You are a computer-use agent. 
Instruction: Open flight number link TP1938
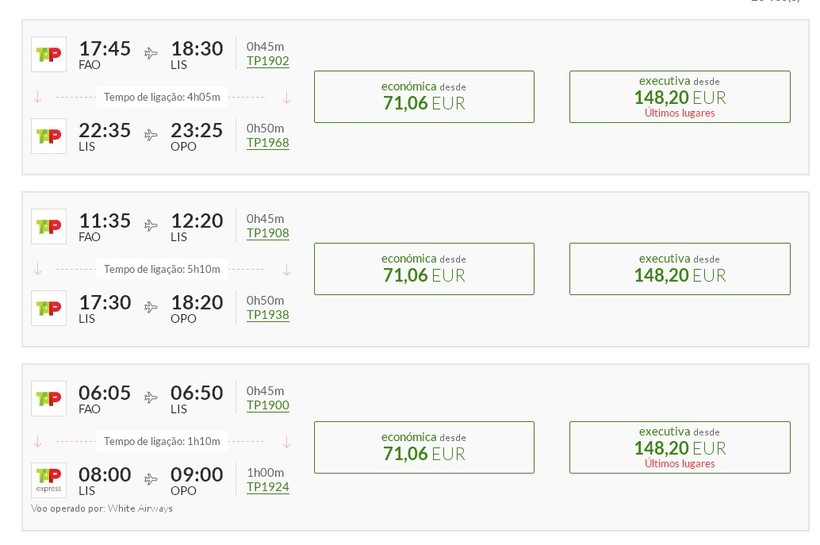point(268,315)
